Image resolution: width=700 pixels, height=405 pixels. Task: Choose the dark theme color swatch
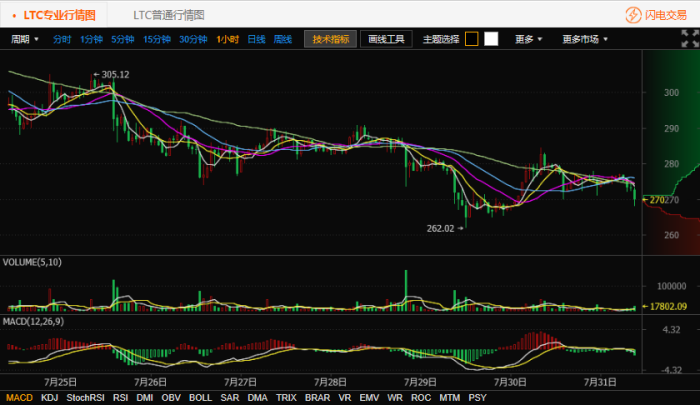[472, 39]
